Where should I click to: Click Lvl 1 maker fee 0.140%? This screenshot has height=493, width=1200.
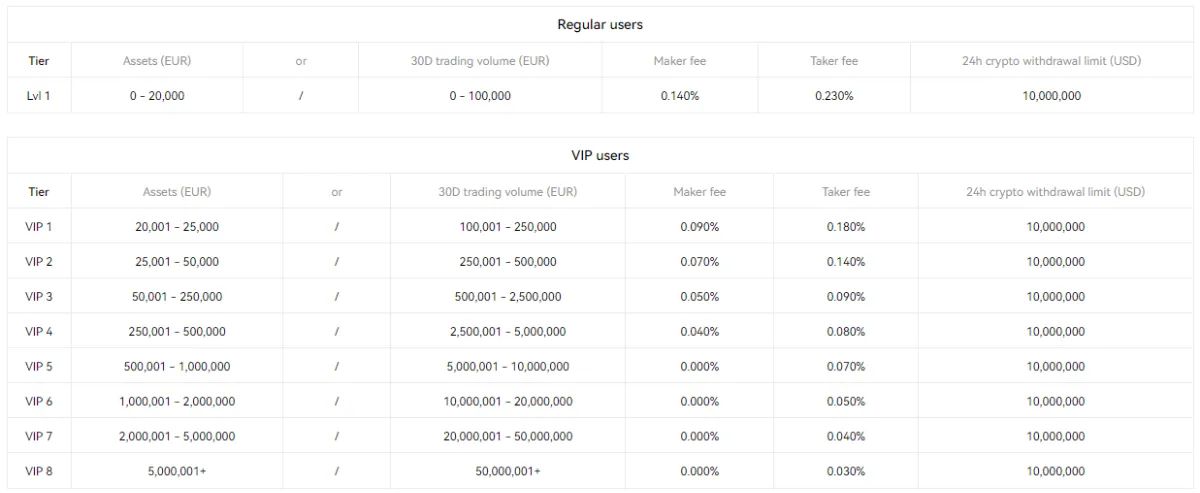click(679, 96)
